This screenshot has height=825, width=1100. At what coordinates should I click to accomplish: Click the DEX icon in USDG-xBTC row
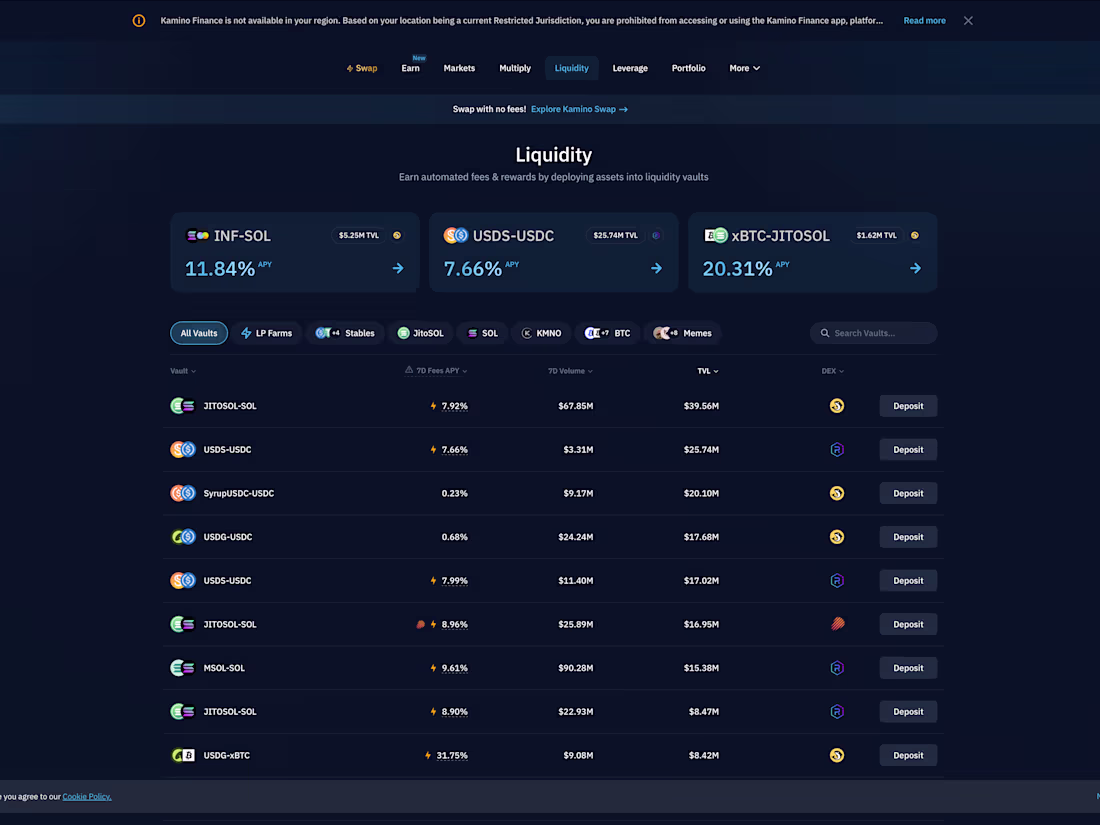click(837, 756)
